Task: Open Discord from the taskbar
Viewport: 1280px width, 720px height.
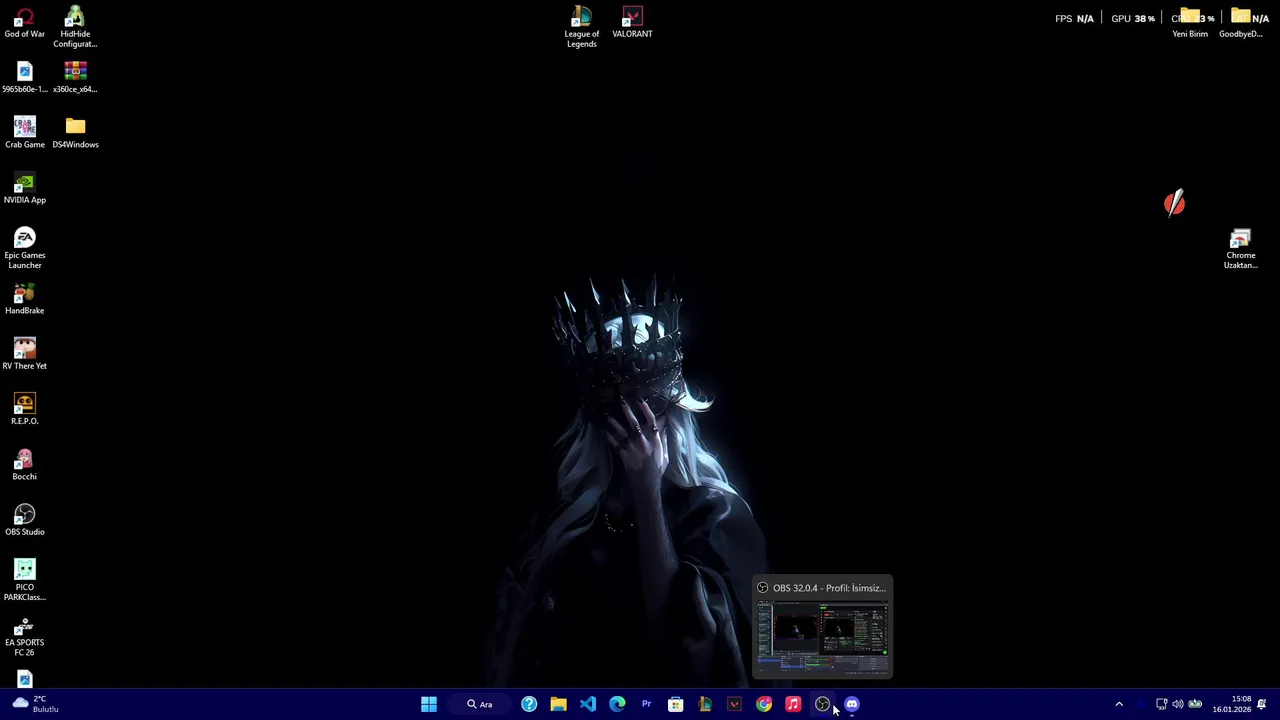Action: tap(852, 704)
